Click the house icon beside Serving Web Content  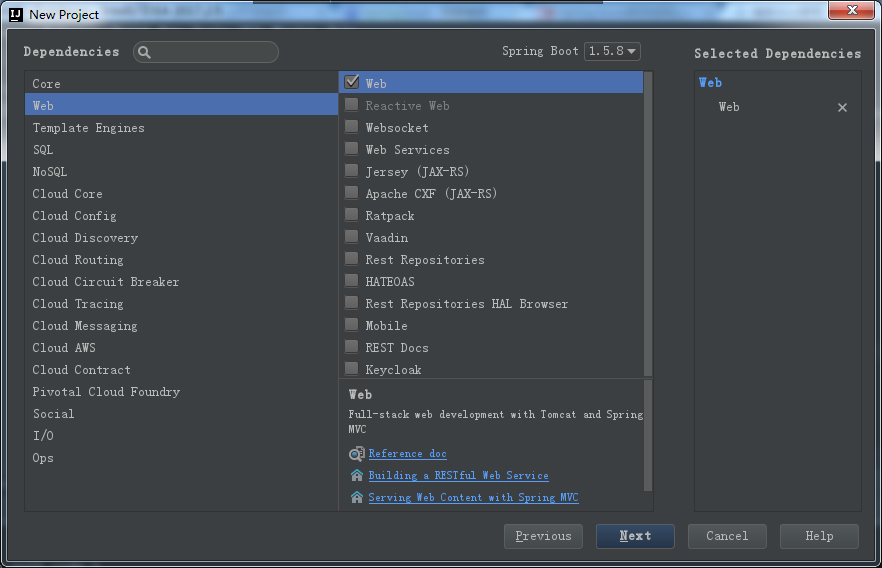pos(357,498)
